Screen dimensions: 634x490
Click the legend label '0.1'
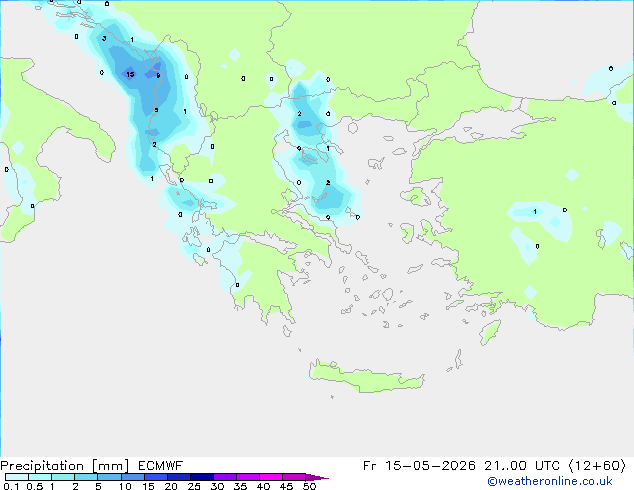pos(11,486)
